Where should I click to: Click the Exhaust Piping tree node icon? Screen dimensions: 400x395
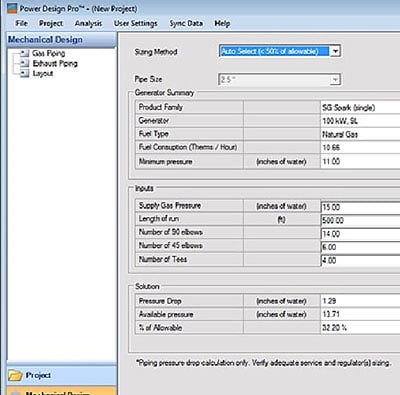[x=25, y=63]
